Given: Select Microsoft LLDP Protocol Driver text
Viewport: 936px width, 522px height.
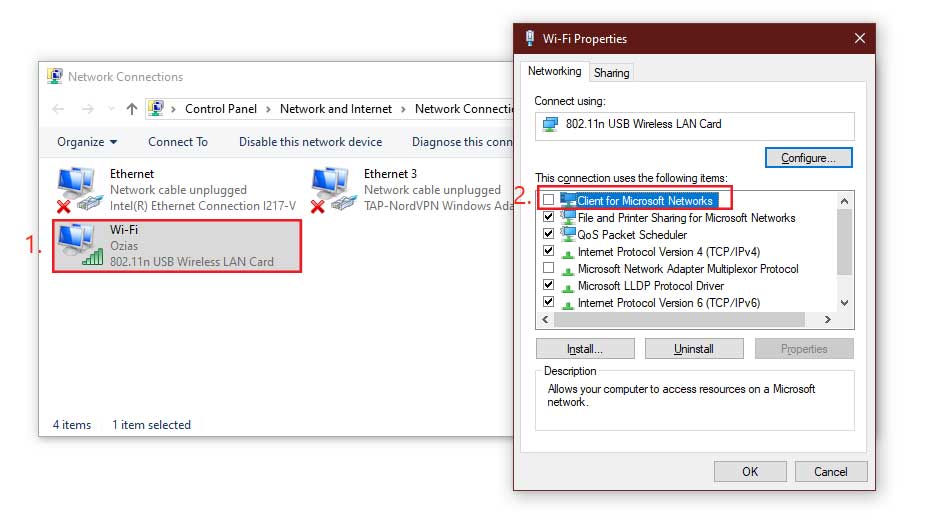Looking at the screenshot, I should pyautogui.click(x=651, y=286).
